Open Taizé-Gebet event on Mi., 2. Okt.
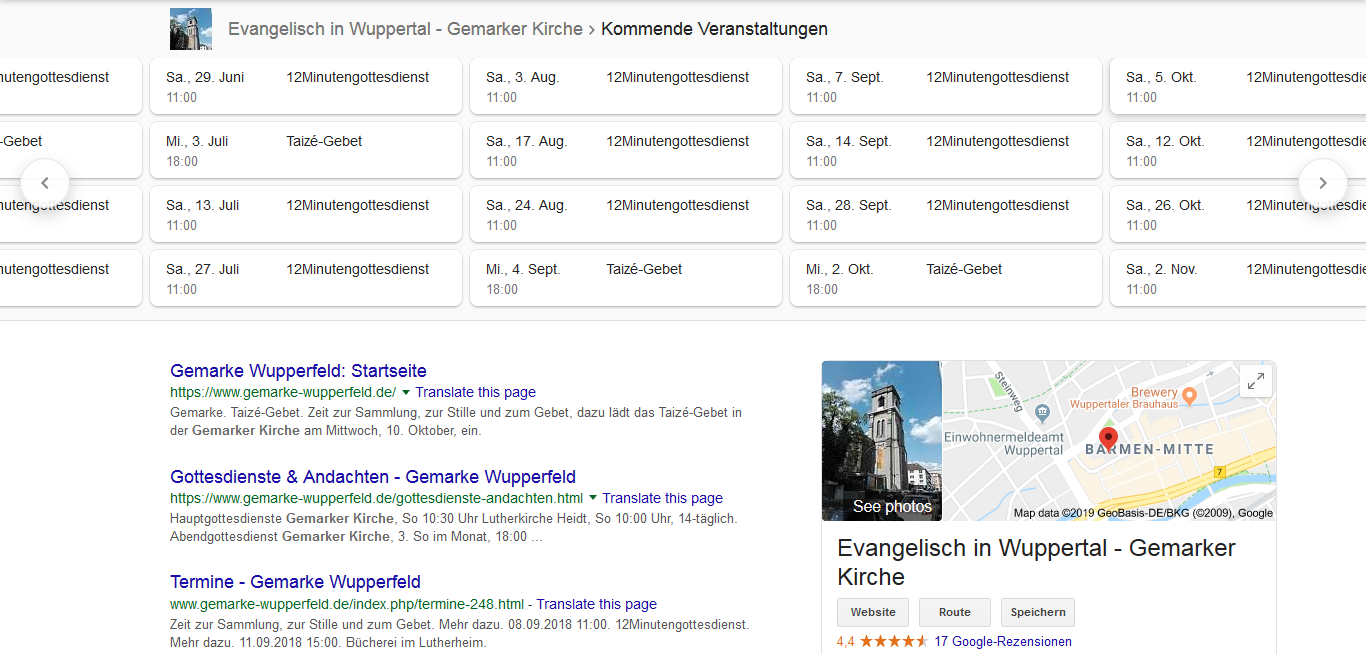Image resolution: width=1366 pixels, height=654 pixels. coord(946,278)
